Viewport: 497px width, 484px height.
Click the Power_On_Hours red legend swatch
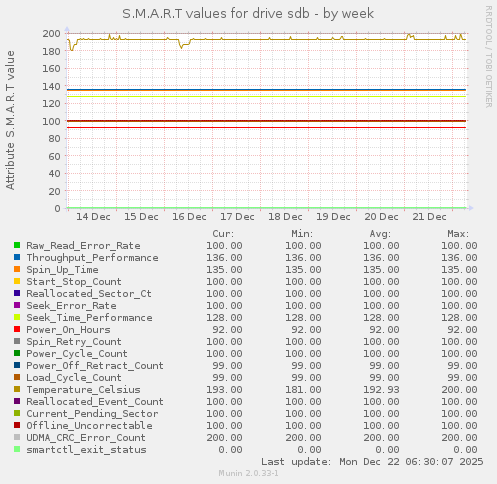pyautogui.click(x=17, y=329)
